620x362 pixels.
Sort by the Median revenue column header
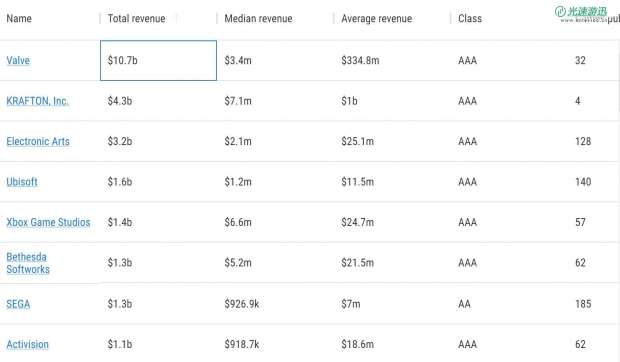click(258, 19)
